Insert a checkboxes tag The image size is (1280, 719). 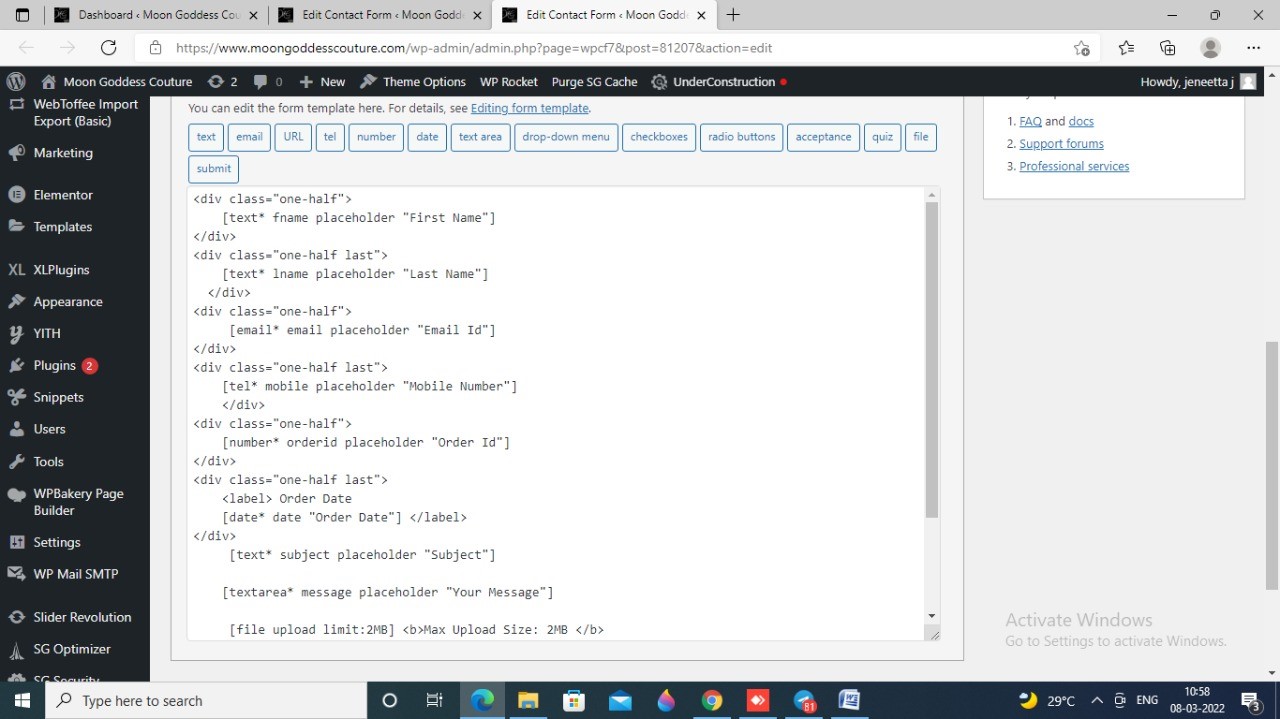[x=659, y=137]
